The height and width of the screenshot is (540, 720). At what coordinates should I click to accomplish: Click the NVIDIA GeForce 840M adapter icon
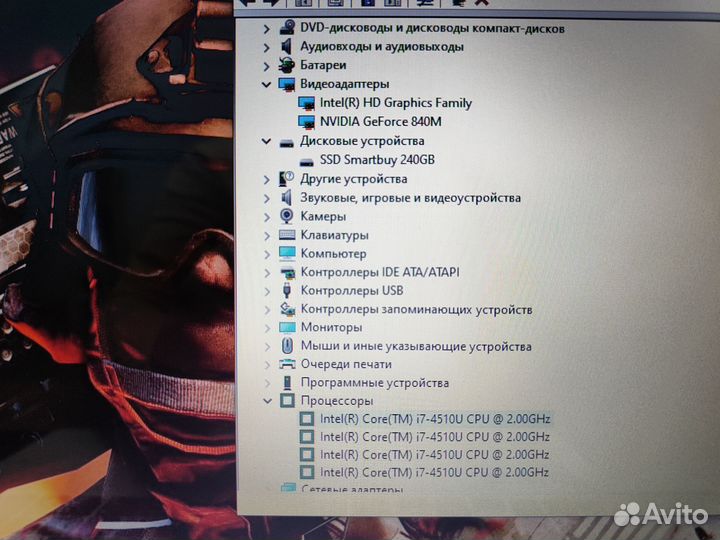[306, 122]
